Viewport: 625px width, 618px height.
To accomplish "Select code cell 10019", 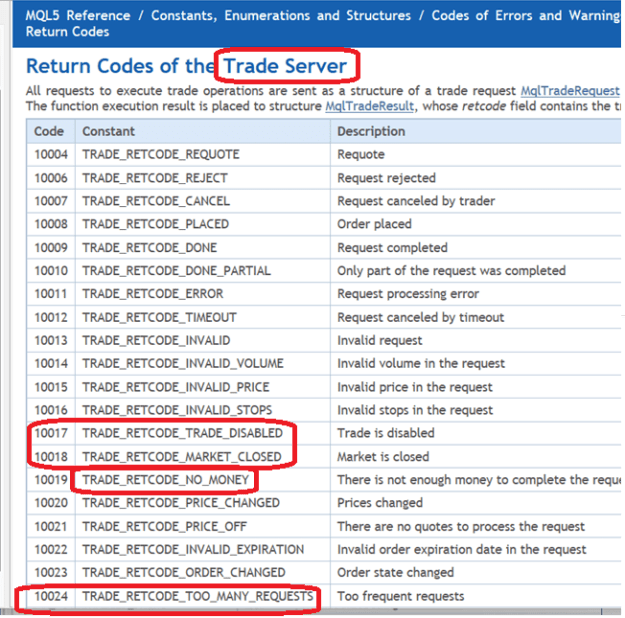I will coord(51,480).
